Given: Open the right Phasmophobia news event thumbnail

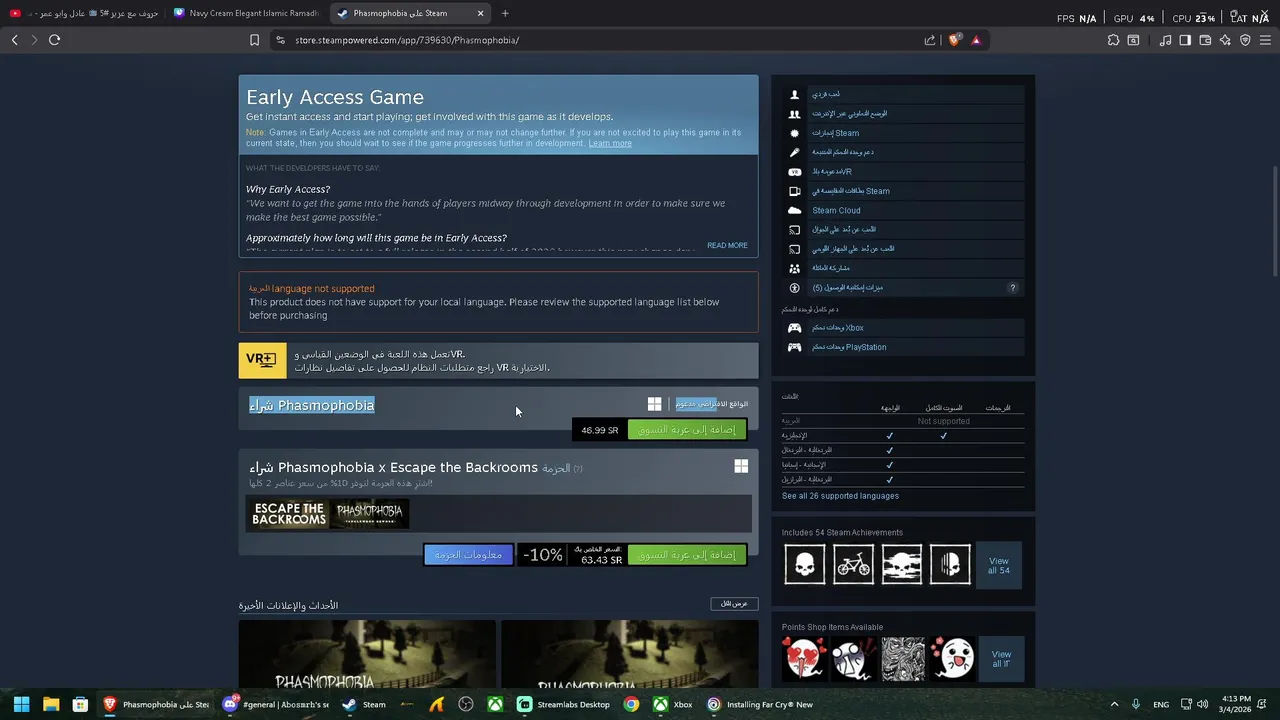Looking at the screenshot, I should pos(629,654).
